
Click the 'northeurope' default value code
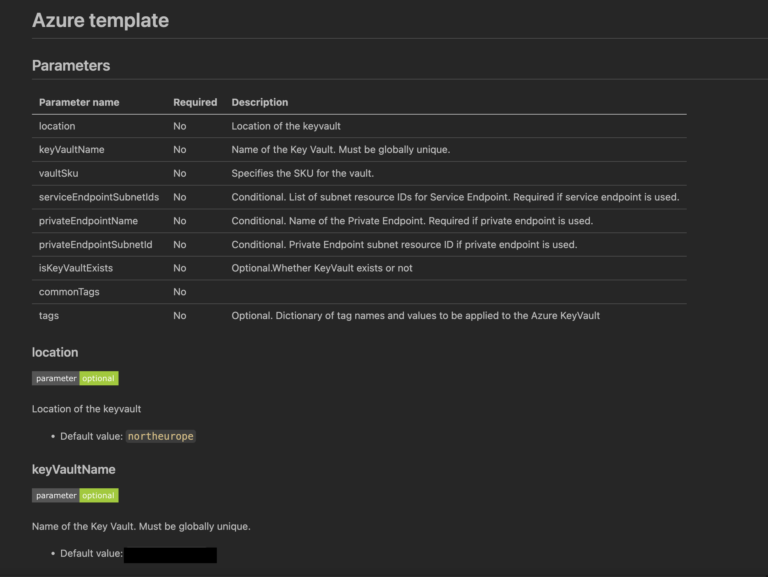tap(161, 436)
